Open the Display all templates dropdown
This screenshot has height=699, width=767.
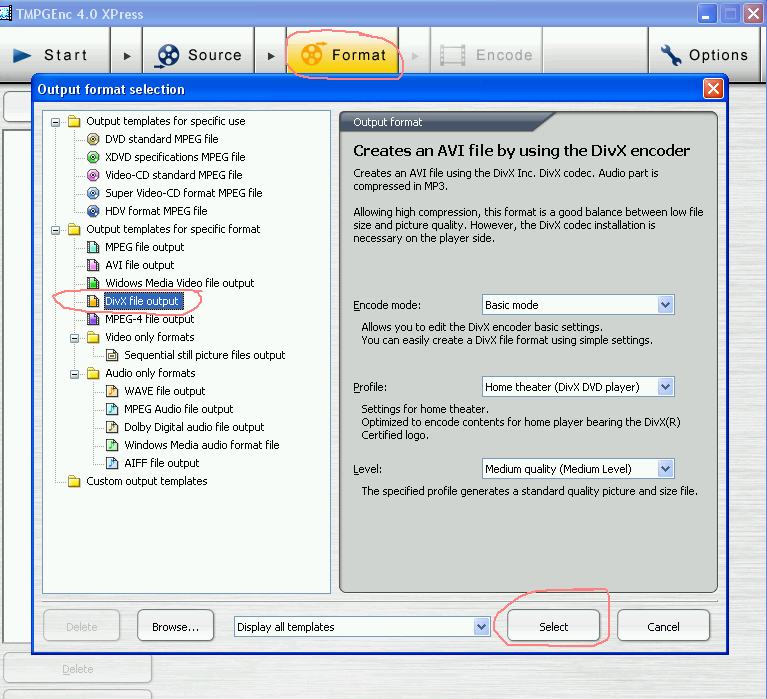[x=362, y=627]
